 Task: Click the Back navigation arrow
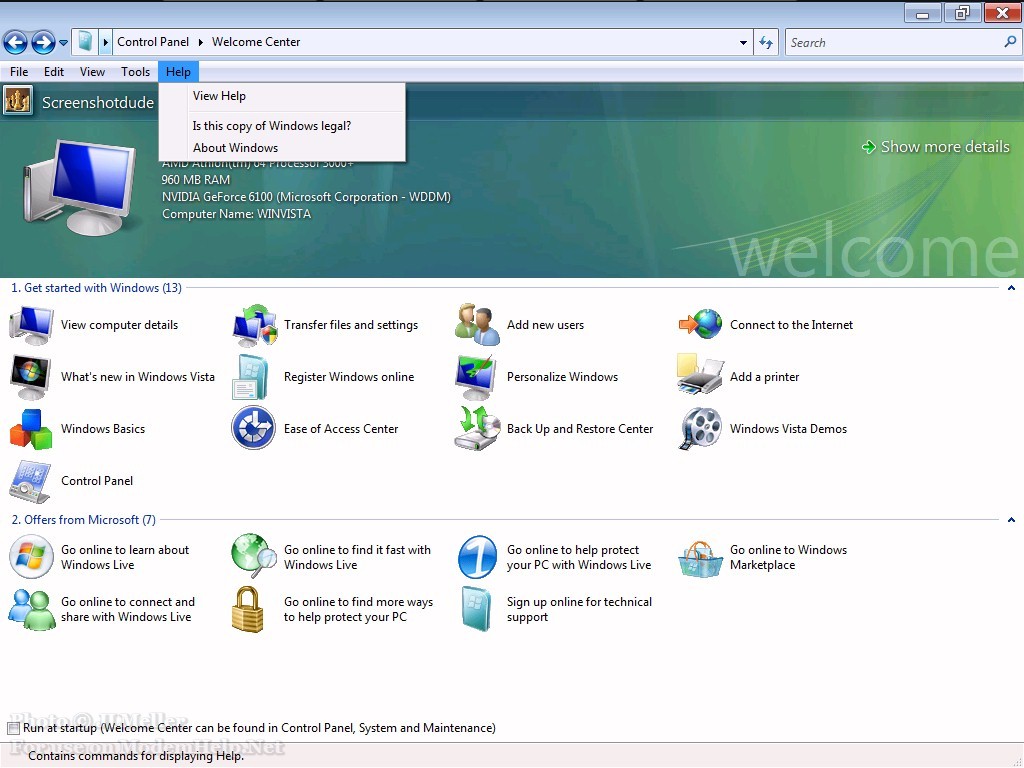pyautogui.click(x=15, y=43)
